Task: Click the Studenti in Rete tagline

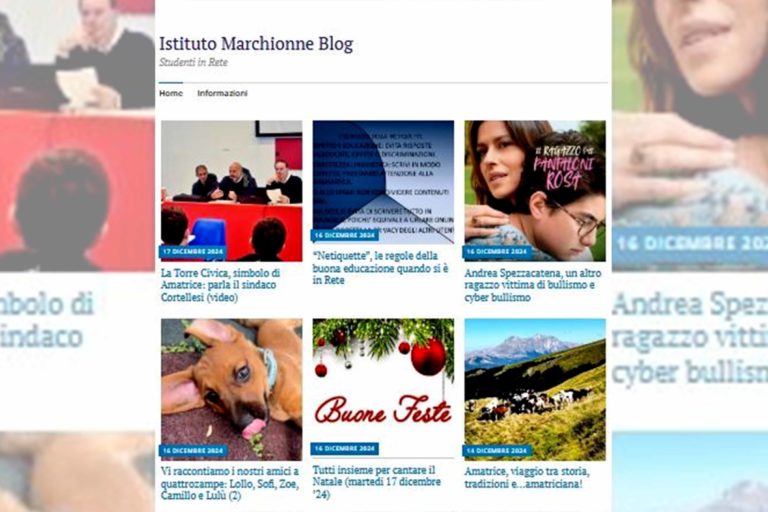Action: (x=193, y=62)
